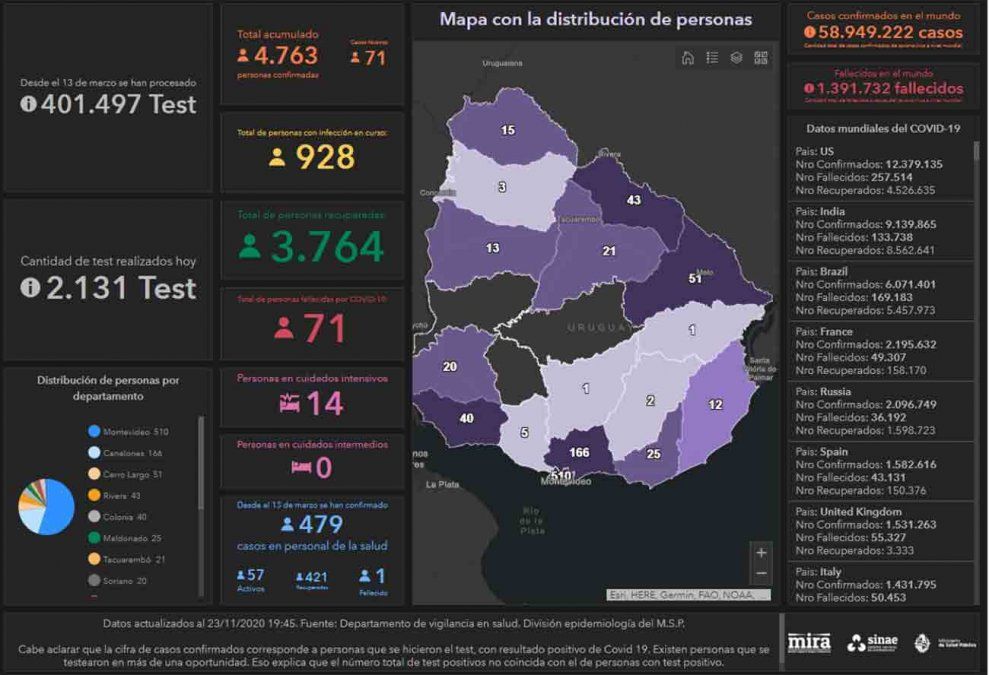This screenshot has width=989, height=675.
Task: Open the map layers stack icon
Action: point(736,58)
